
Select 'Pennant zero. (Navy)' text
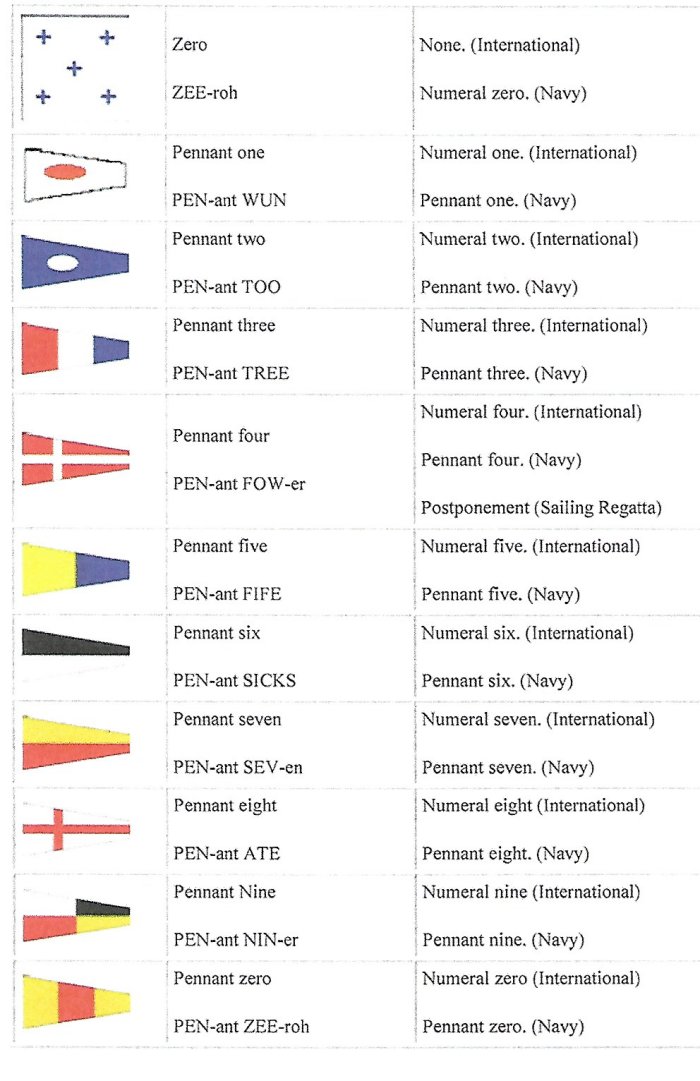[503, 1027]
